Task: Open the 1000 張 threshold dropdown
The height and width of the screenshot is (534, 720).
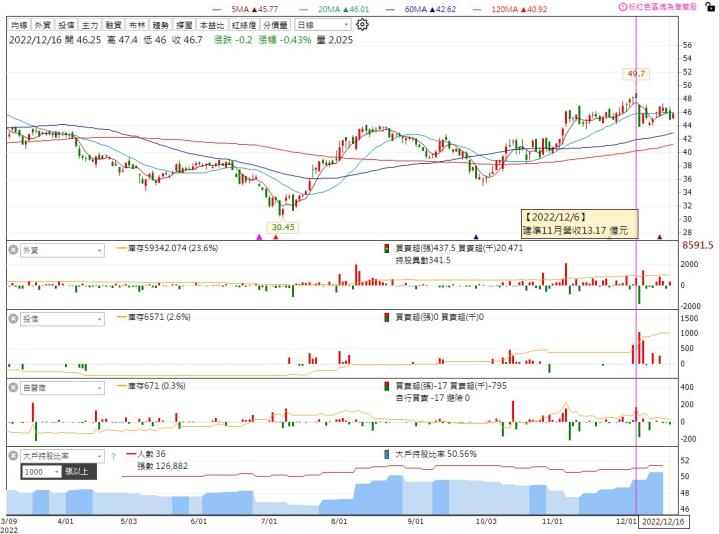Action: click(42, 472)
